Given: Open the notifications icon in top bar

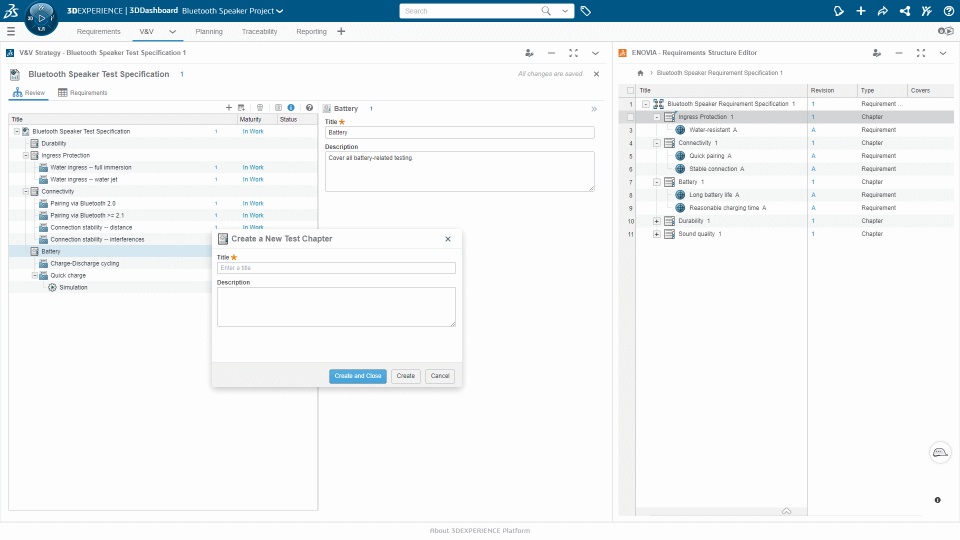Looking at the screenshot, I should click(838, 11).
